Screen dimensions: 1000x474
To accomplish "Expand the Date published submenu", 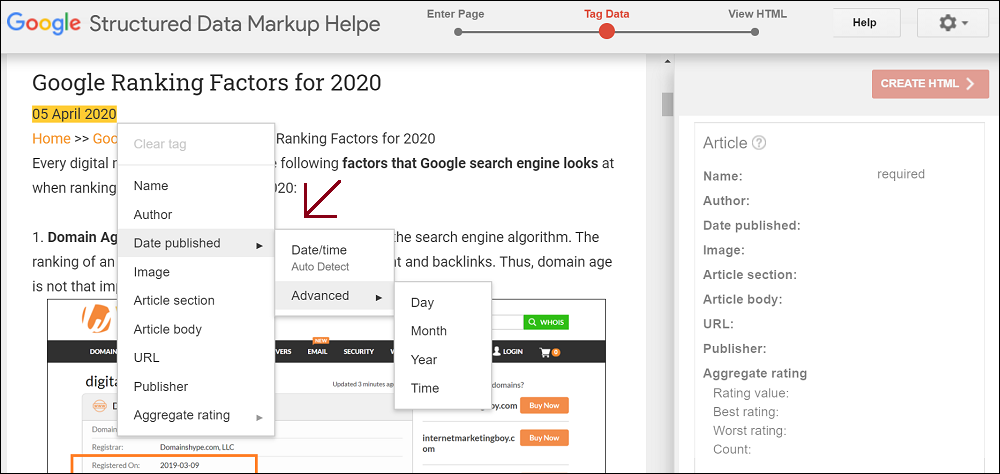I will coord(196,243).
